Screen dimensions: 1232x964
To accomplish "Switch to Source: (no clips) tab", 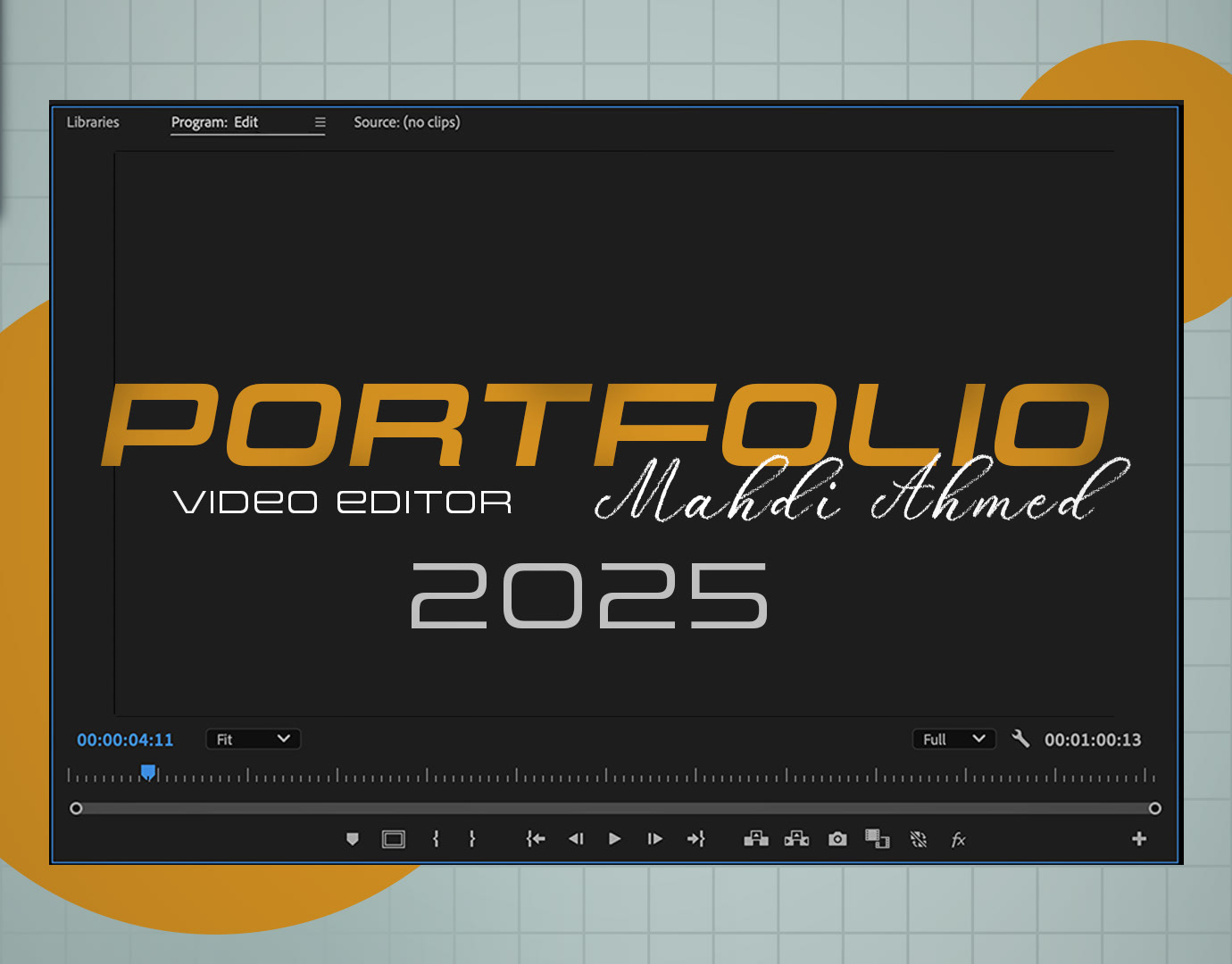I will tap(407, 122).
